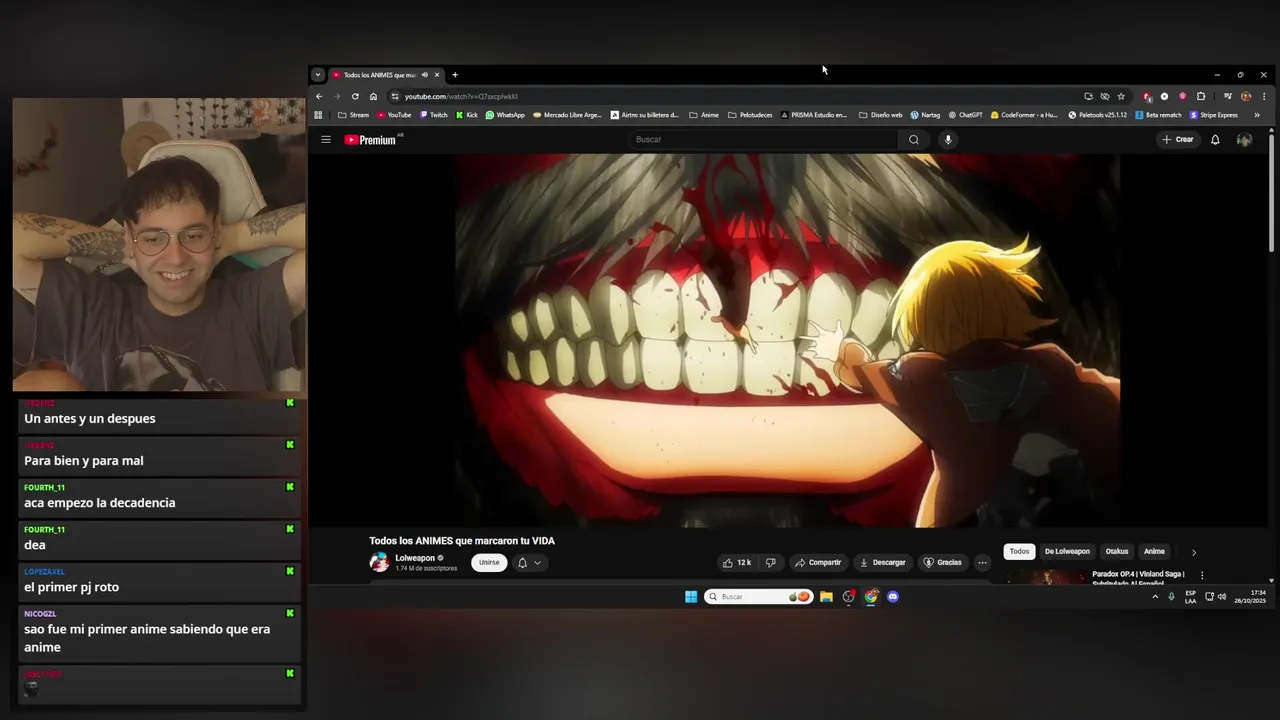Expand the notification bell options chevron
Screen dimensions: 1280x720
[537, 563]
